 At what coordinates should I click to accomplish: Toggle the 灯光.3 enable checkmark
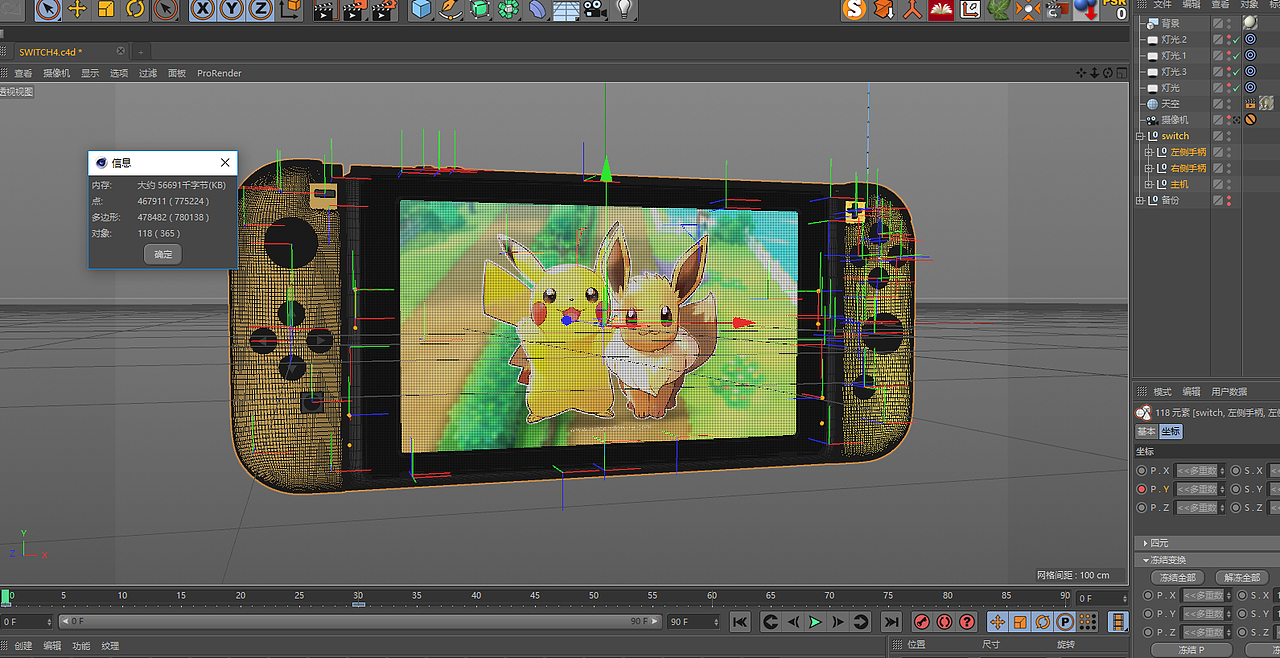(x=1236, y=72)
